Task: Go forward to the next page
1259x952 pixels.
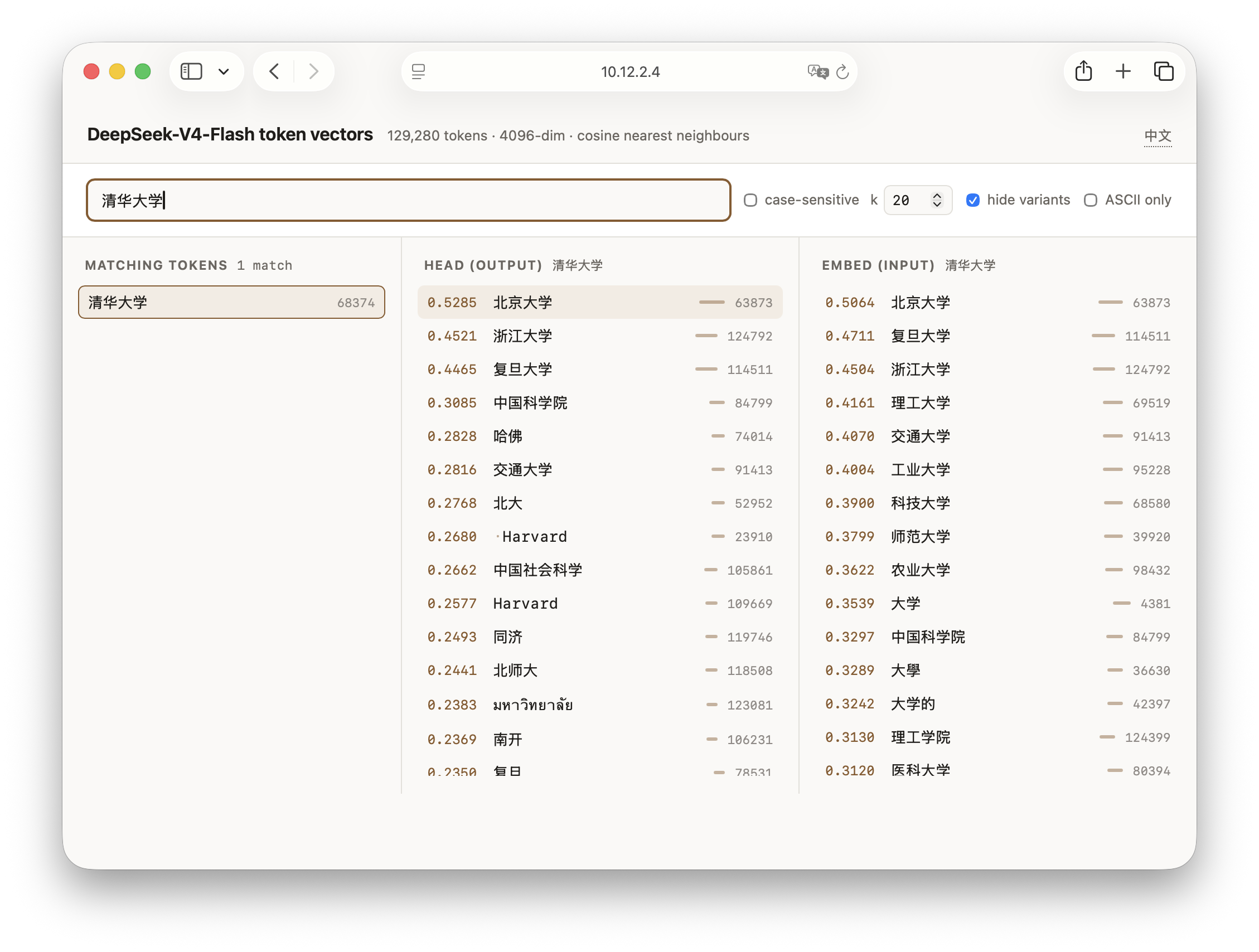Action: (313, 72)
